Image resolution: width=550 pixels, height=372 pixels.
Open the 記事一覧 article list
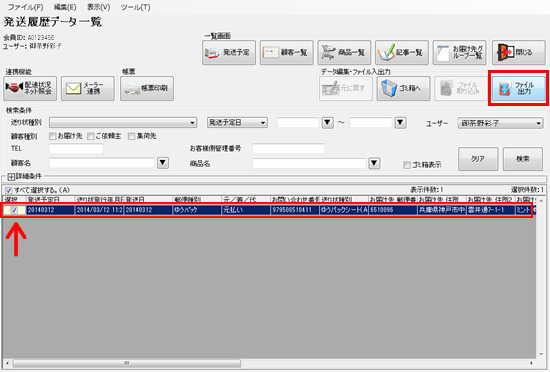(x=402, y=53)
